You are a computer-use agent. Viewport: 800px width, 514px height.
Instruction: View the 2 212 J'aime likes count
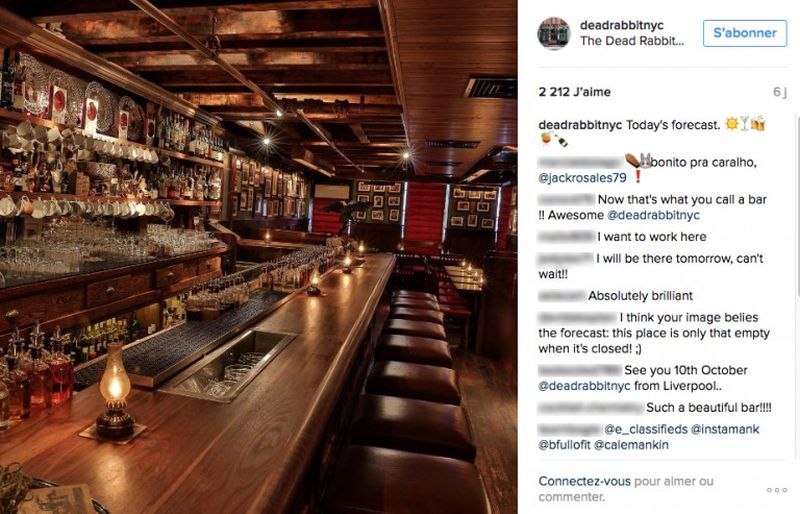(x=574, y=92)
